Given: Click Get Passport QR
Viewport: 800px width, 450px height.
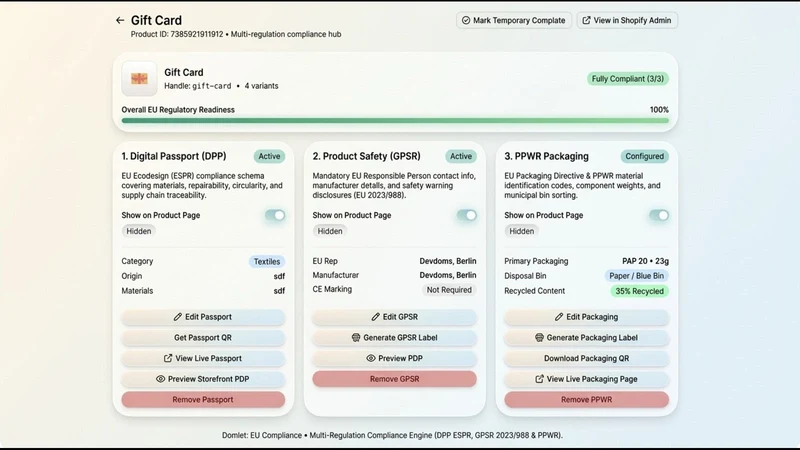Looking at the screenshot, I should (203, 338).
